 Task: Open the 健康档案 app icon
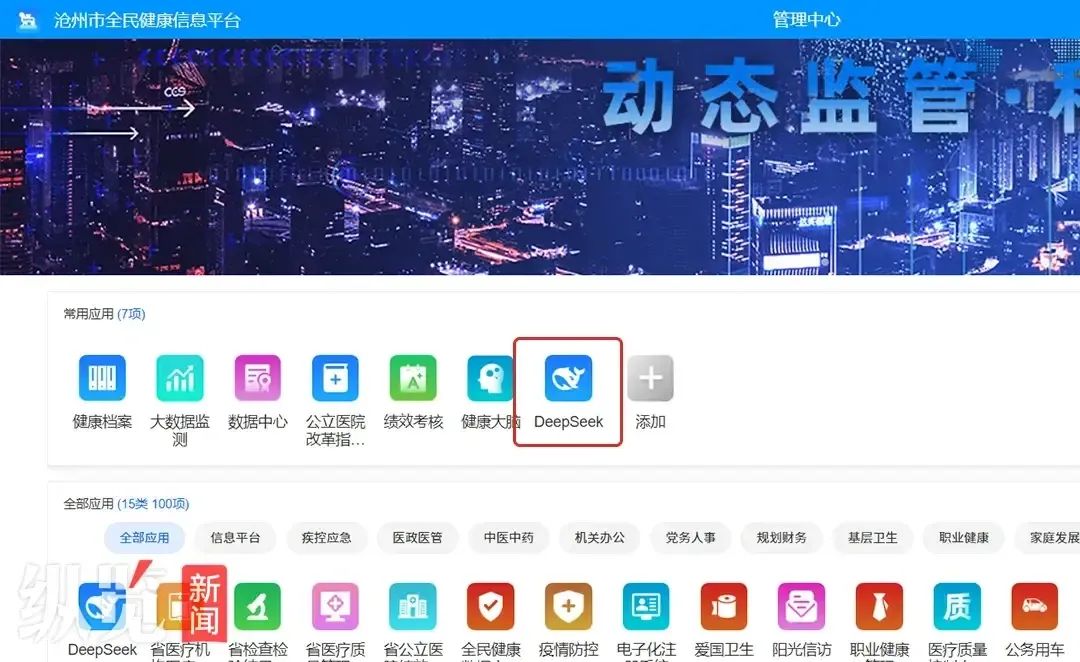pos(102,379)
